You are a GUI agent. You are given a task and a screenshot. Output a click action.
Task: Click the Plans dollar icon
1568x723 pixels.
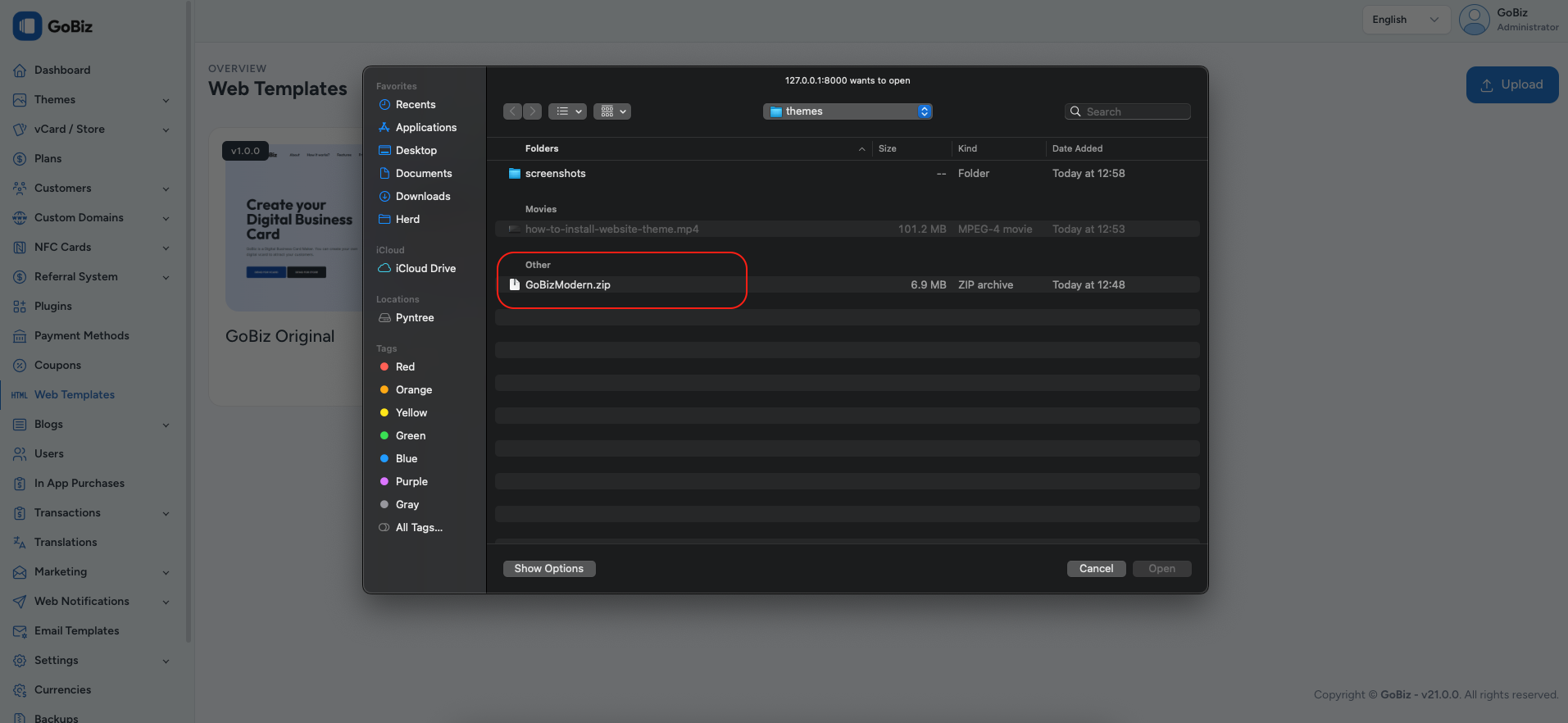pos(20,159)
